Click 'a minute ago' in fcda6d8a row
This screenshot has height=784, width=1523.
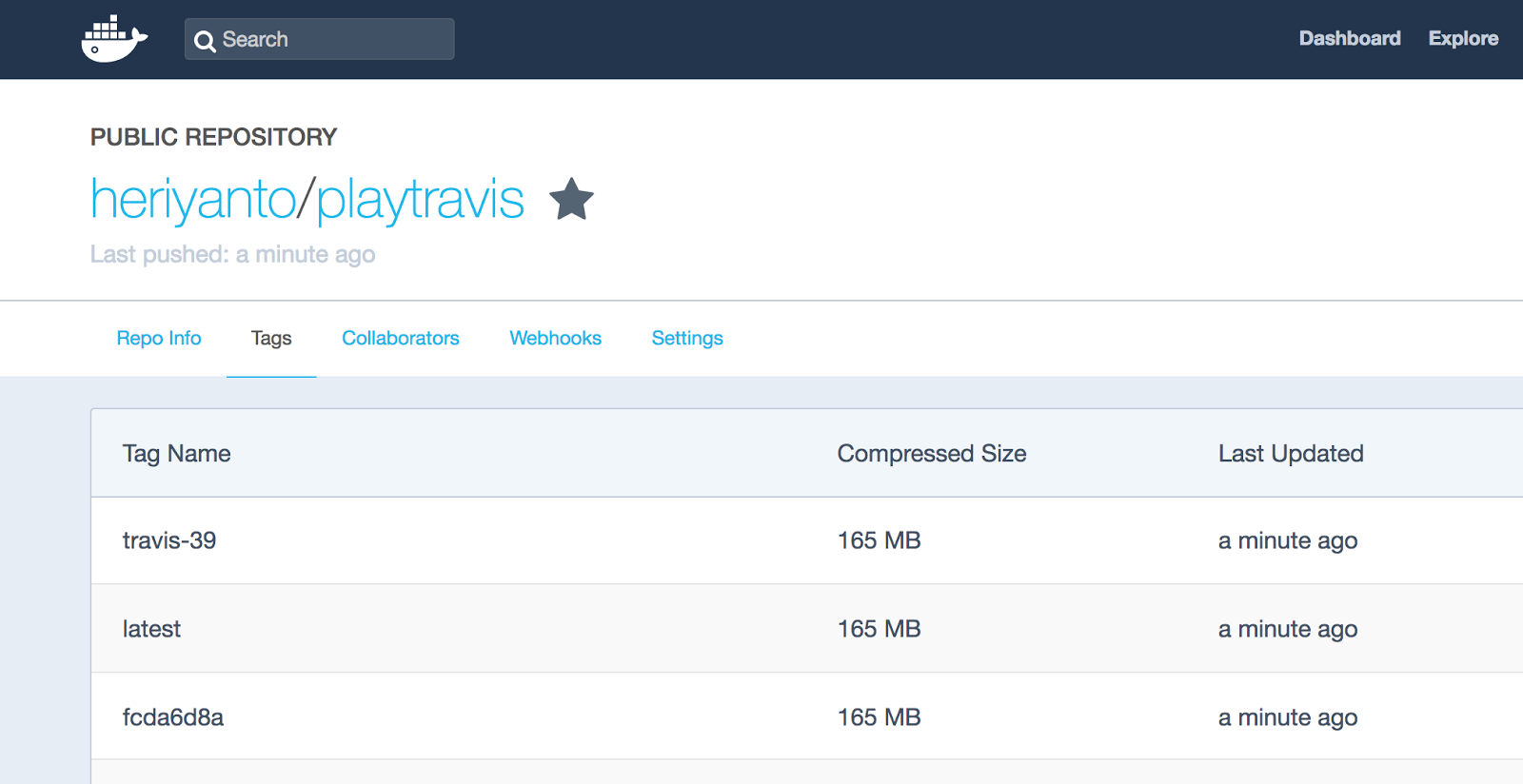tap(1288, 718)
